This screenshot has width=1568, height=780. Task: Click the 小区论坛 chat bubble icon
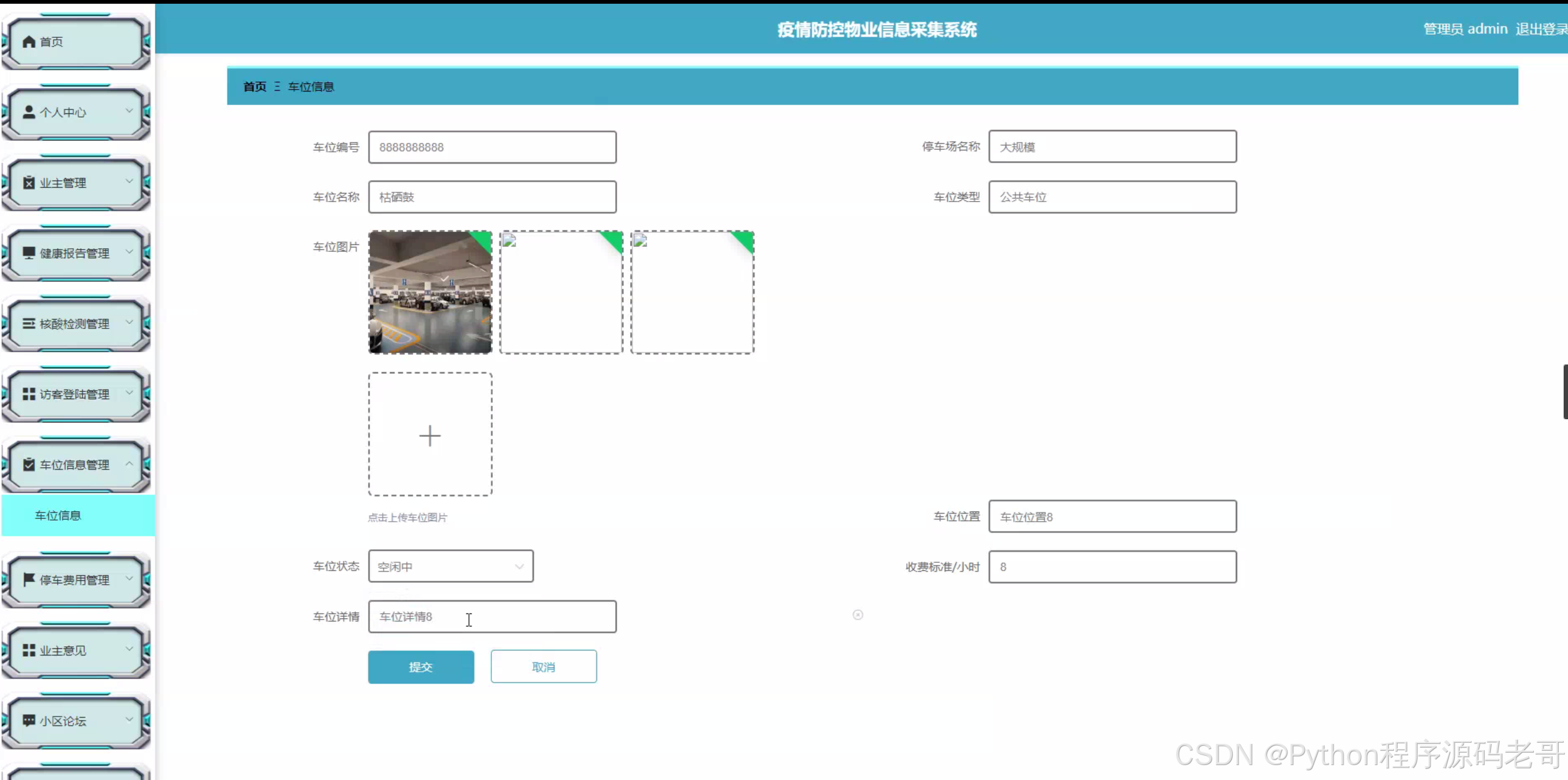pyautogui.click(x=29, y=720)
